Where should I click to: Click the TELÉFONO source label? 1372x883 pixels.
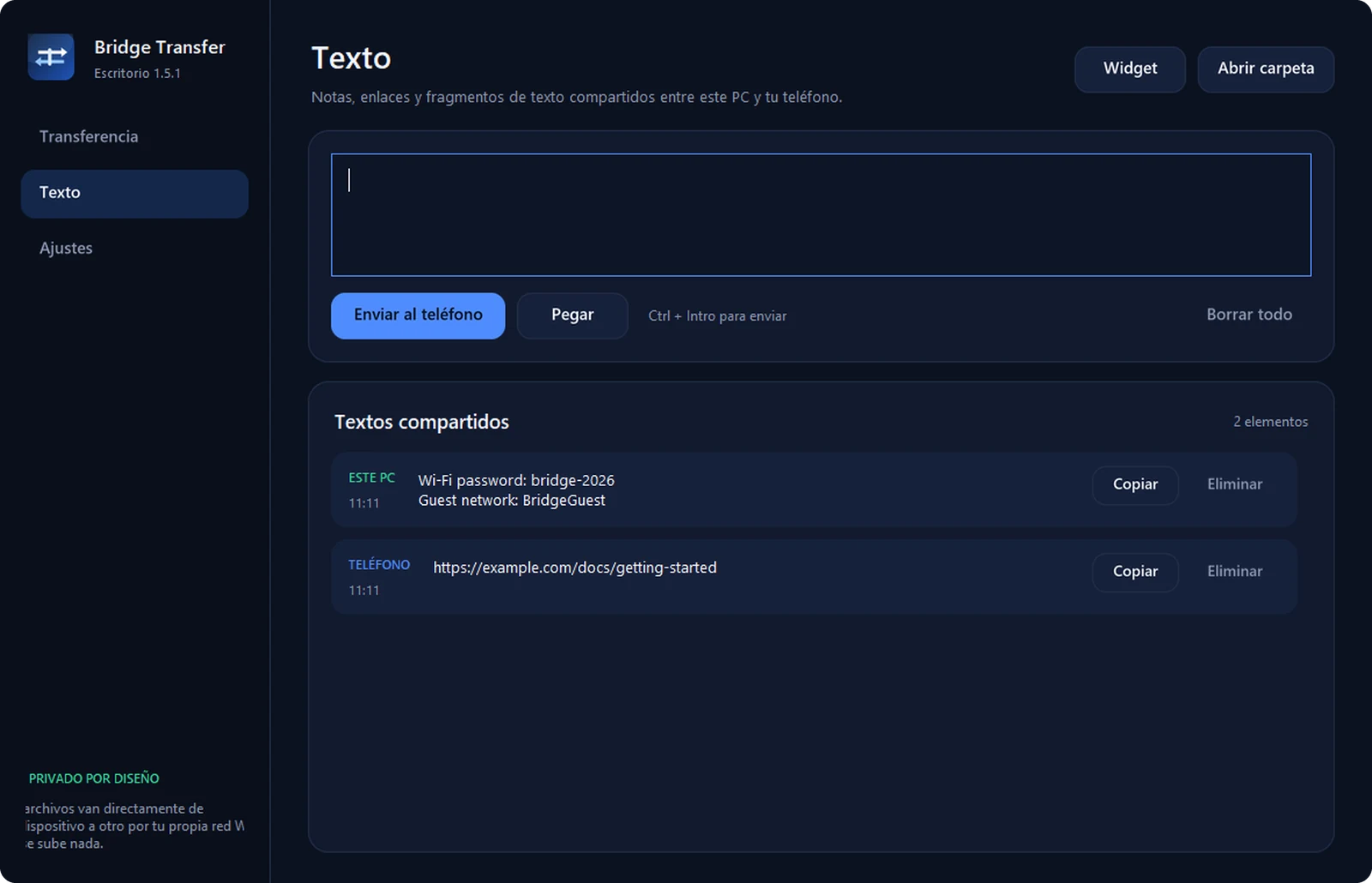point(379,565)
